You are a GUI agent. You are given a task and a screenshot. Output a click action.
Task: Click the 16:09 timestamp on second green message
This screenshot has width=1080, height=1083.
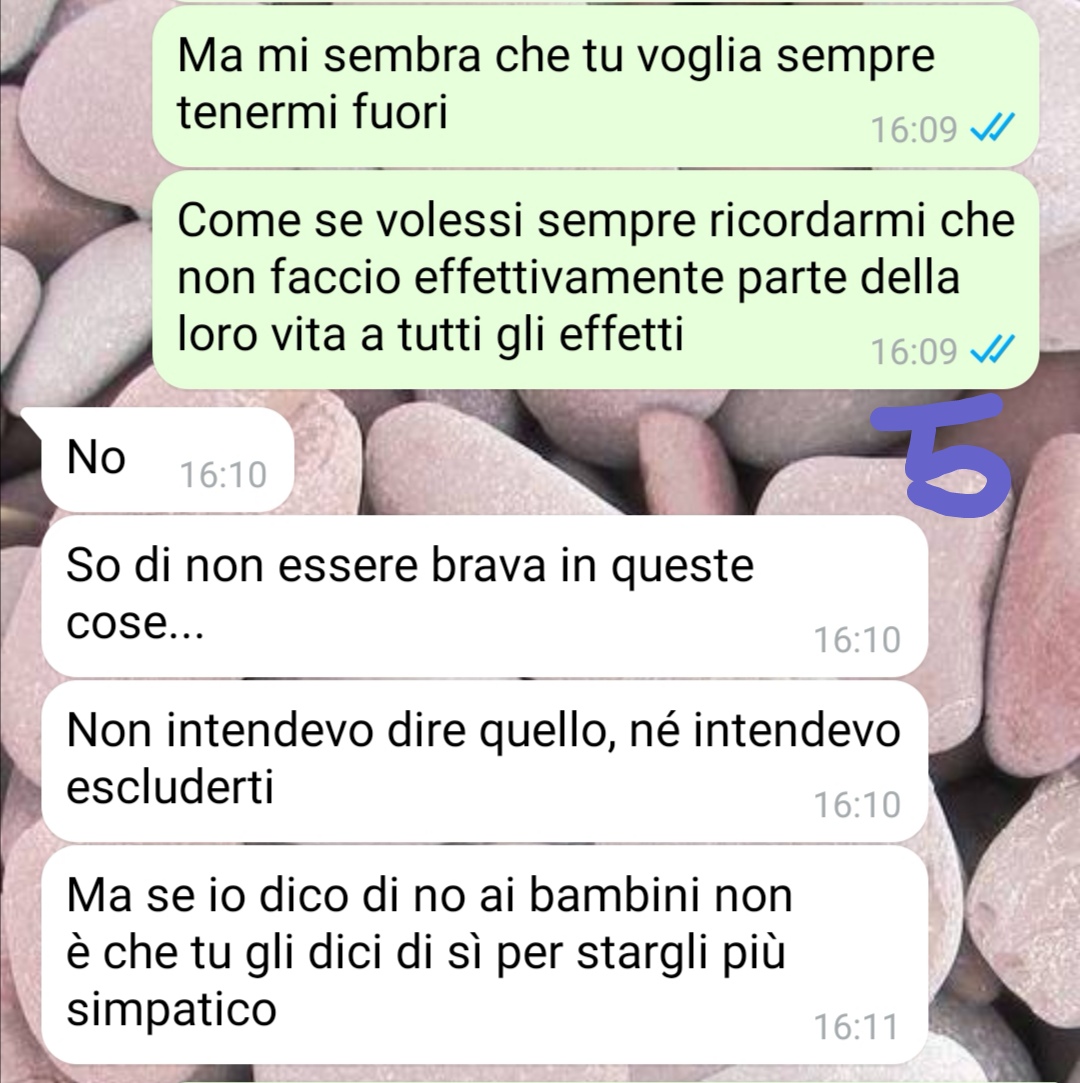pos(914,351)
